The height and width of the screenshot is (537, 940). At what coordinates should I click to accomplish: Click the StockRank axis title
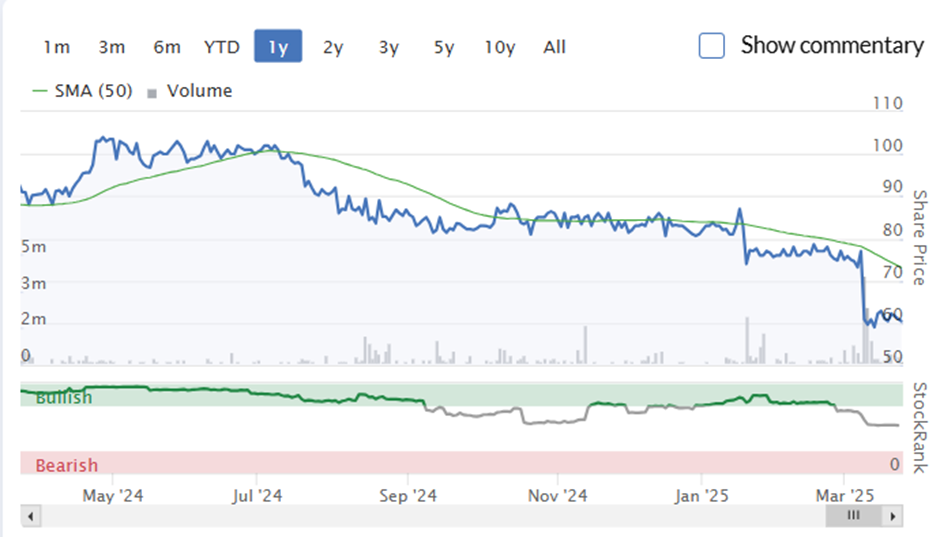click(920, 428)
